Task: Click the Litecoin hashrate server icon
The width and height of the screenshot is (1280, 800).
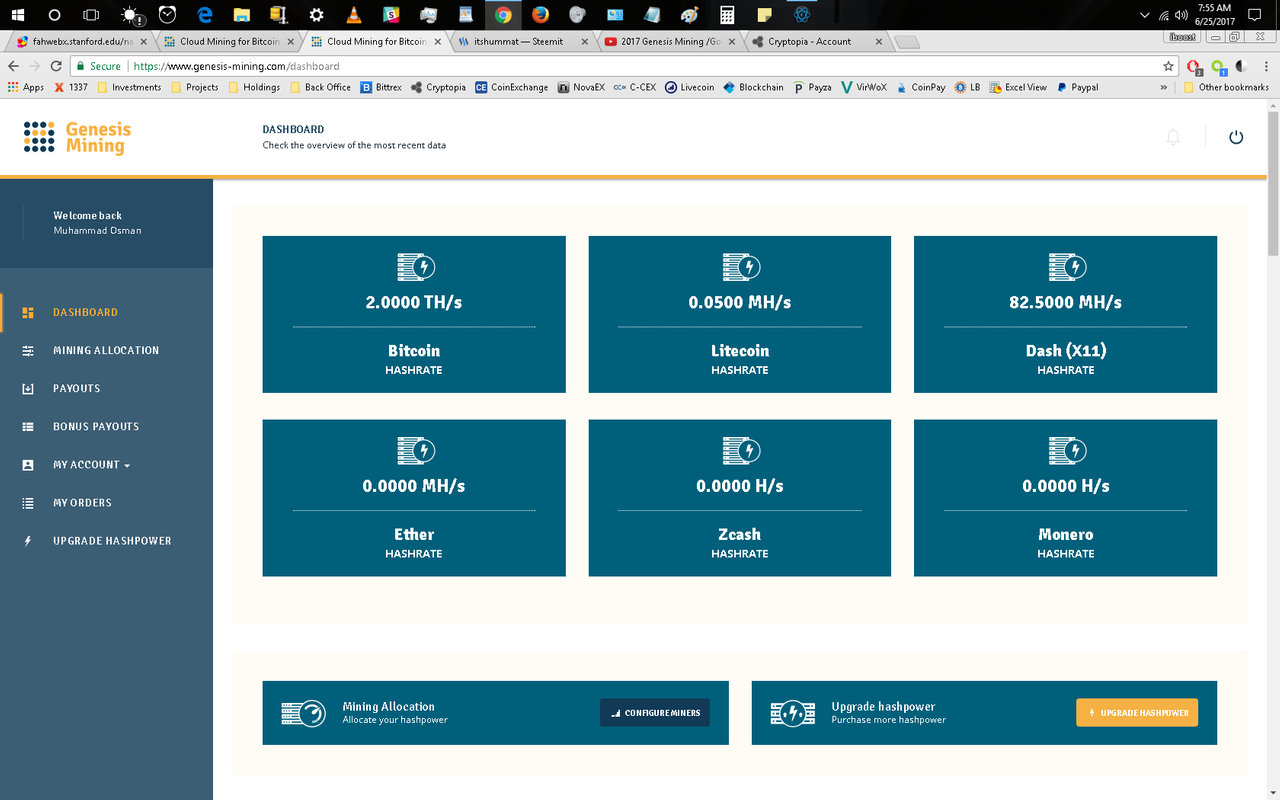Action: click(x=740, y=267)
